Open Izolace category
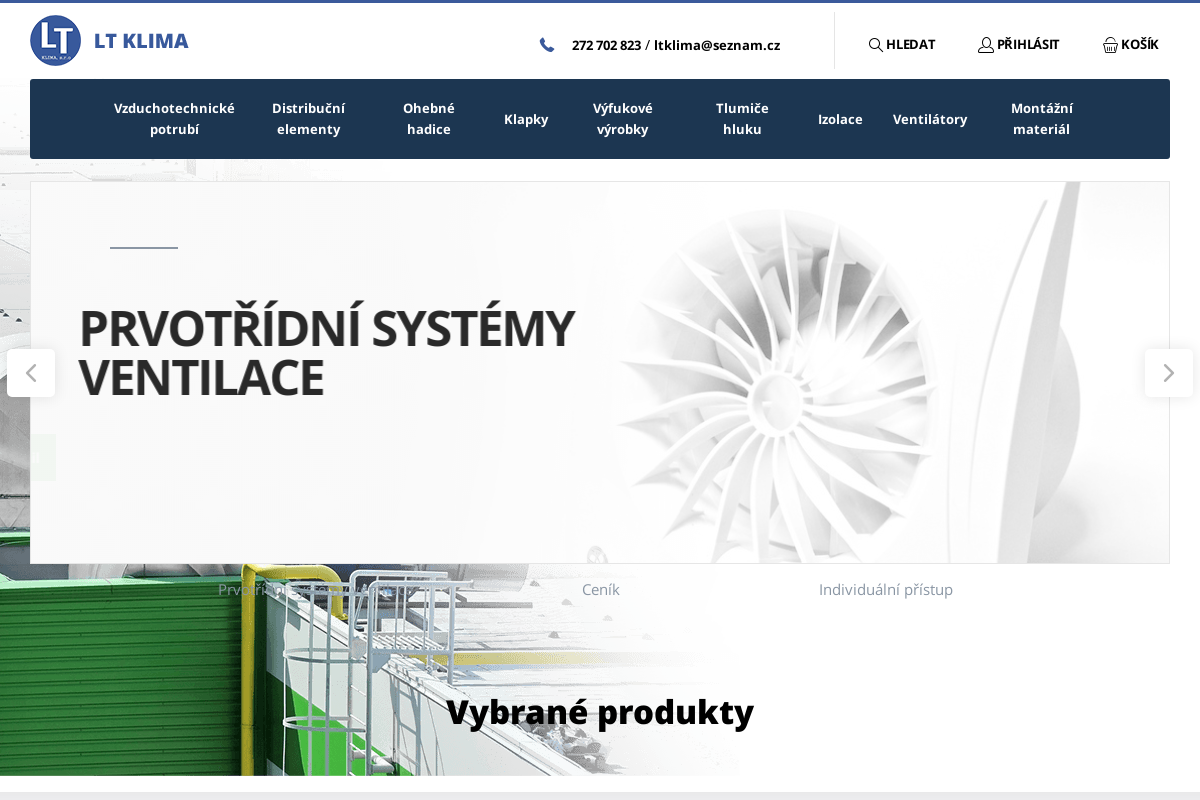Image resolution: width=1200 pixels, height=800 pixels. point(840,119)
